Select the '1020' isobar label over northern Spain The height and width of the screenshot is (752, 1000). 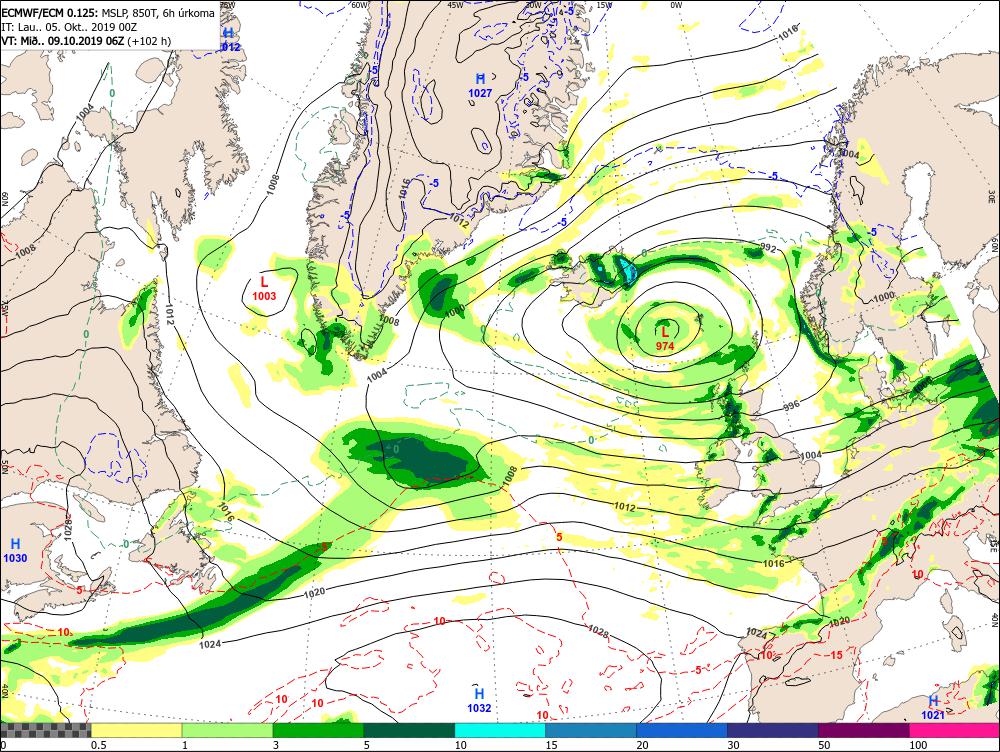(839, 621)
